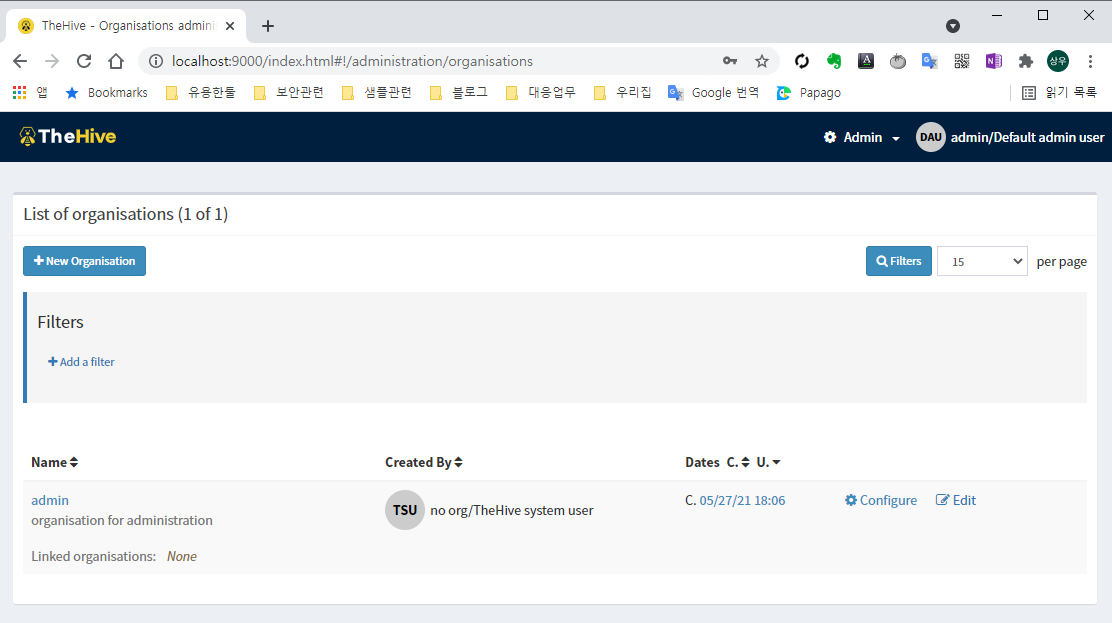Open a new browser tab
This screenshot has height=623, width=1112.
[x=267, y=26]
